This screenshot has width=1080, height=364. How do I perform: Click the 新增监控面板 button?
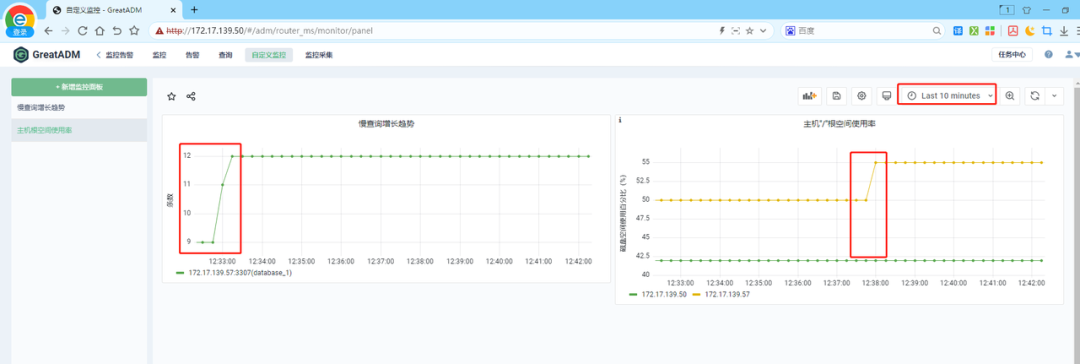79,87
